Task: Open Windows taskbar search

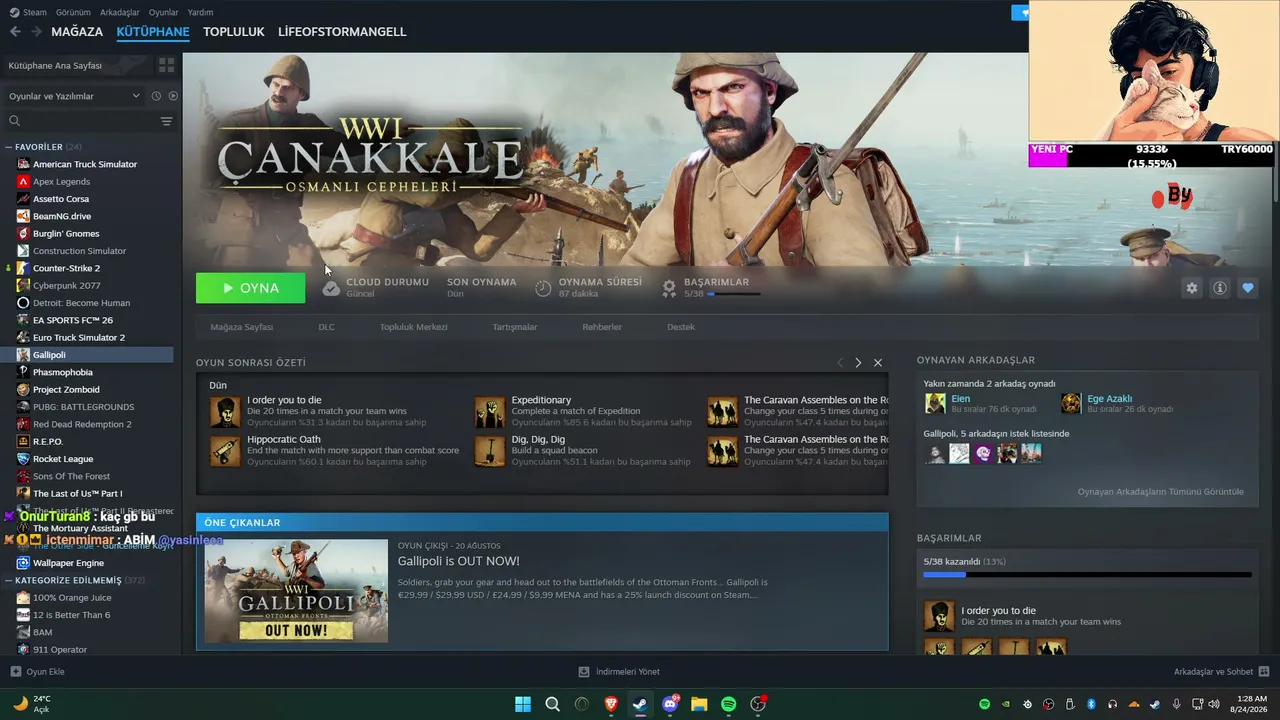Action: pos(552,704)
